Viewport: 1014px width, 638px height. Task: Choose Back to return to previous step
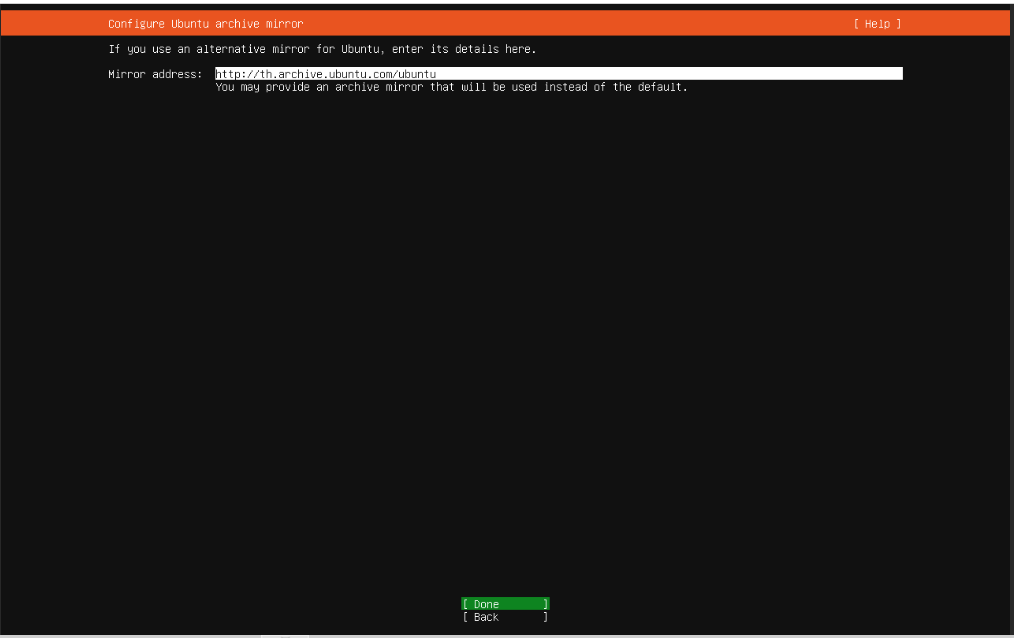click(x=504, y=617)
